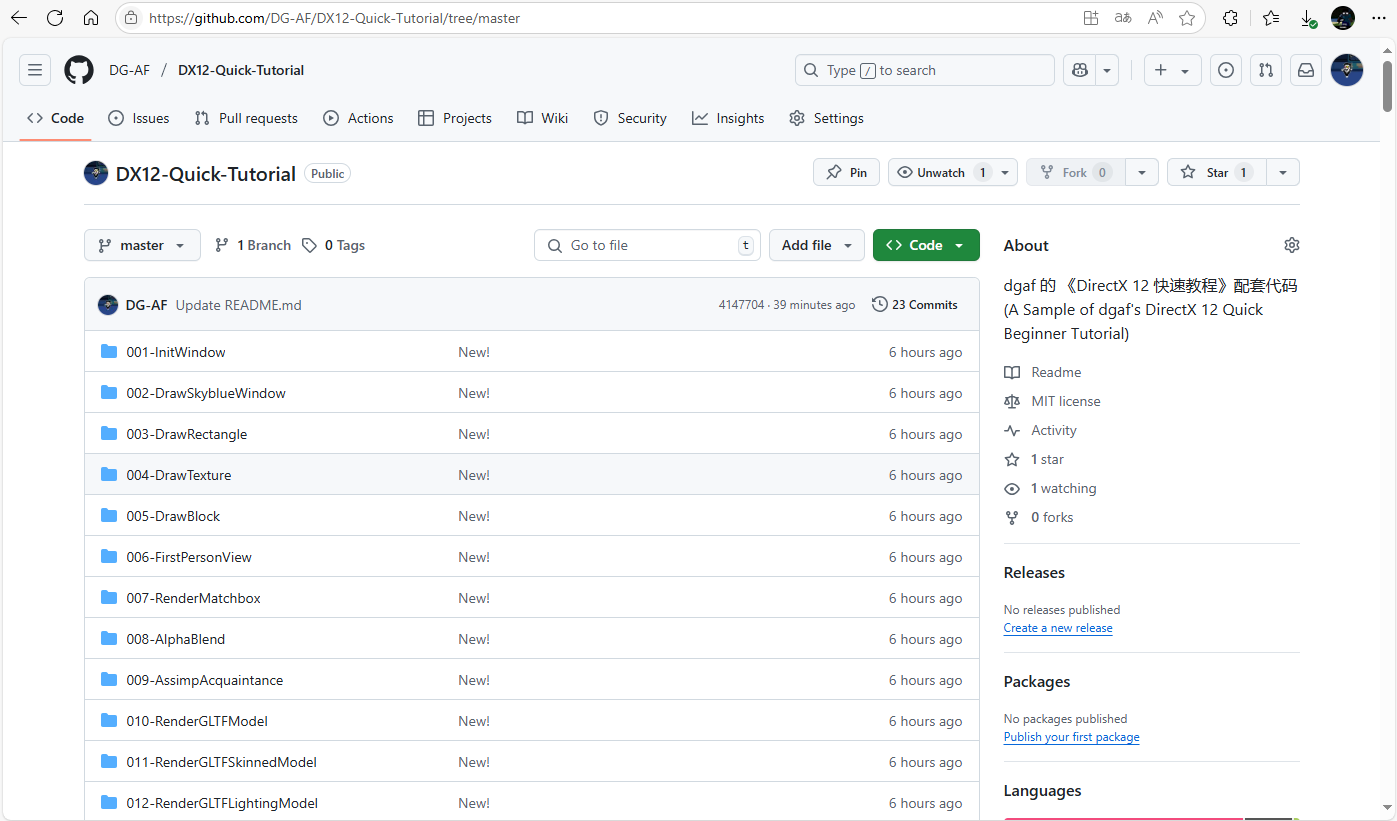1397x821 pixels.
Task: Open the 1 Branch link
Action: (x=253, y=245)
